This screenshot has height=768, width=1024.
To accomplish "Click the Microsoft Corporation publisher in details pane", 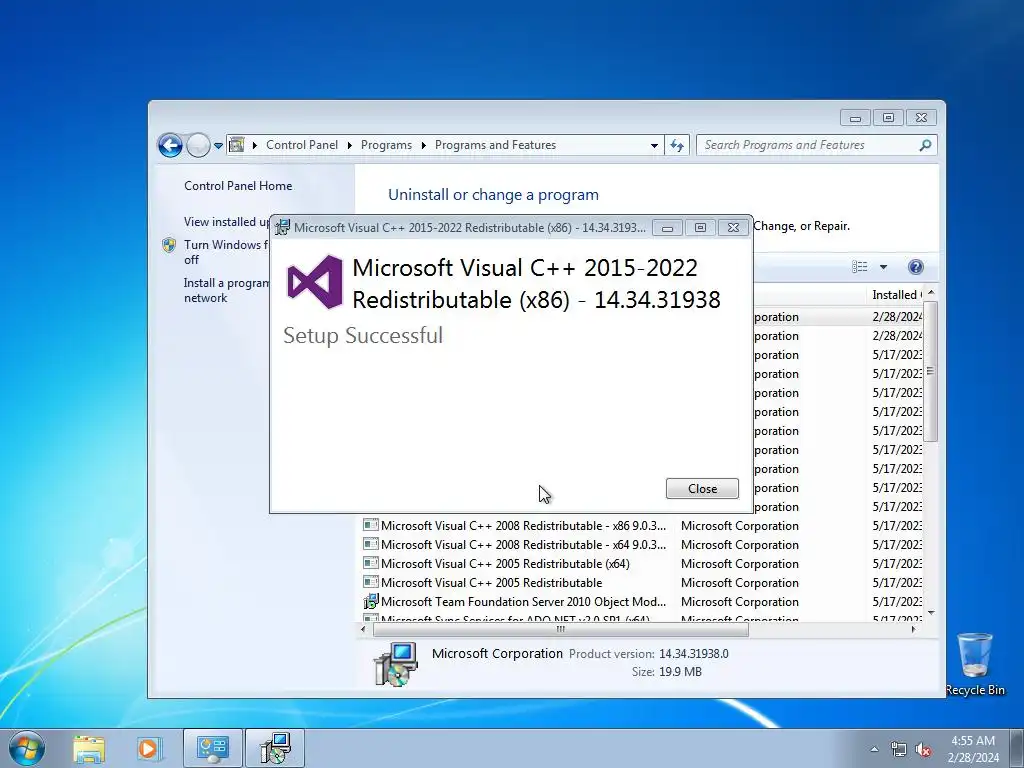I will pos(497,653).
